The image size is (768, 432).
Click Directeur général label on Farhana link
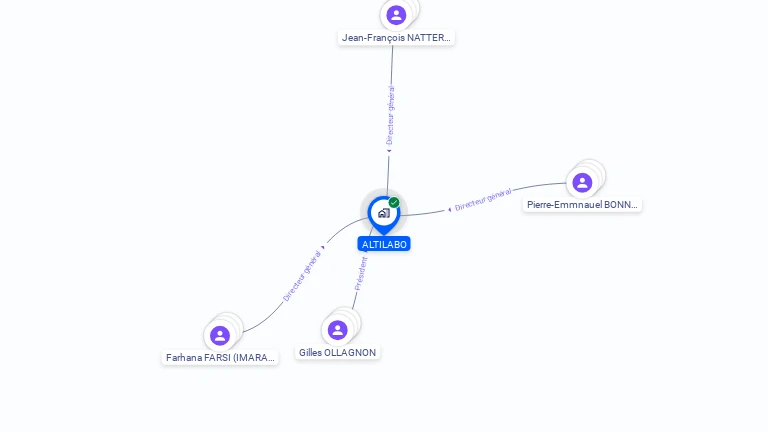(x=302, y=276)
